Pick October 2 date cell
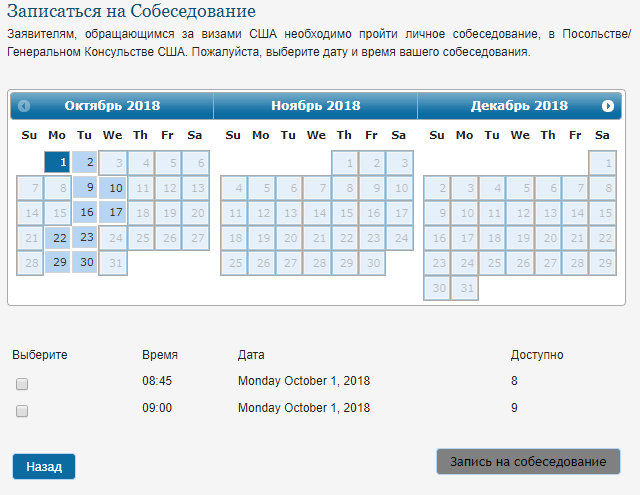 85,162
